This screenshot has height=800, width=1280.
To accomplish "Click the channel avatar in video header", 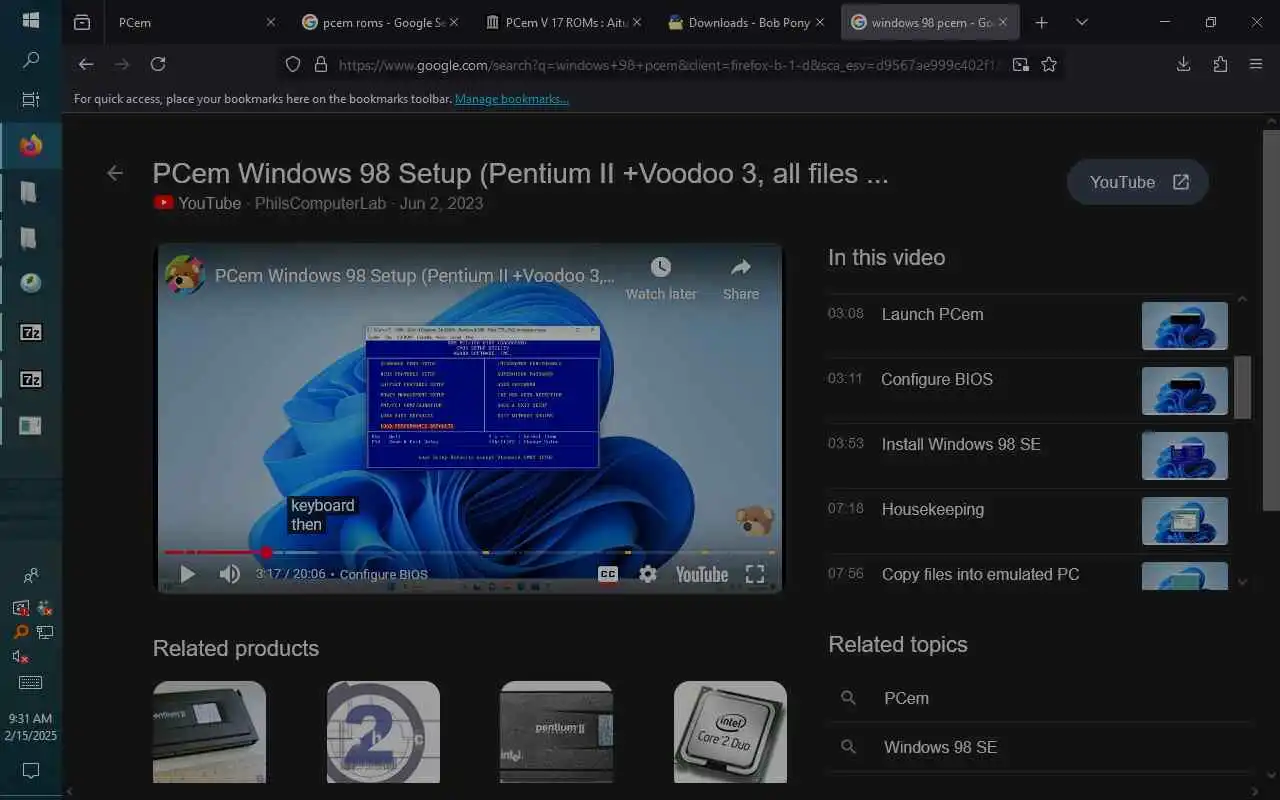I will 185,275.
